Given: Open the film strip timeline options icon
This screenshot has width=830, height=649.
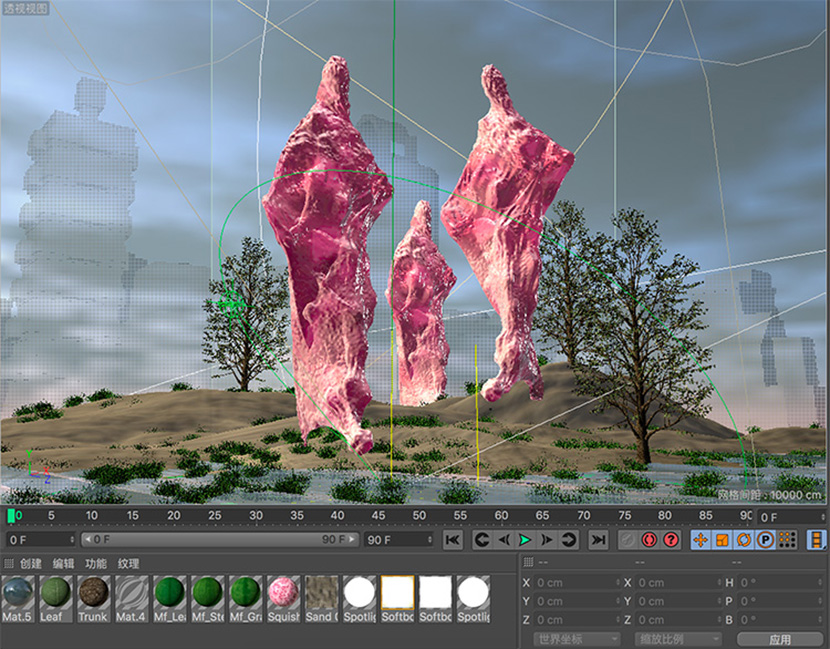Looking at the screenshot, I should coord(817,539).
